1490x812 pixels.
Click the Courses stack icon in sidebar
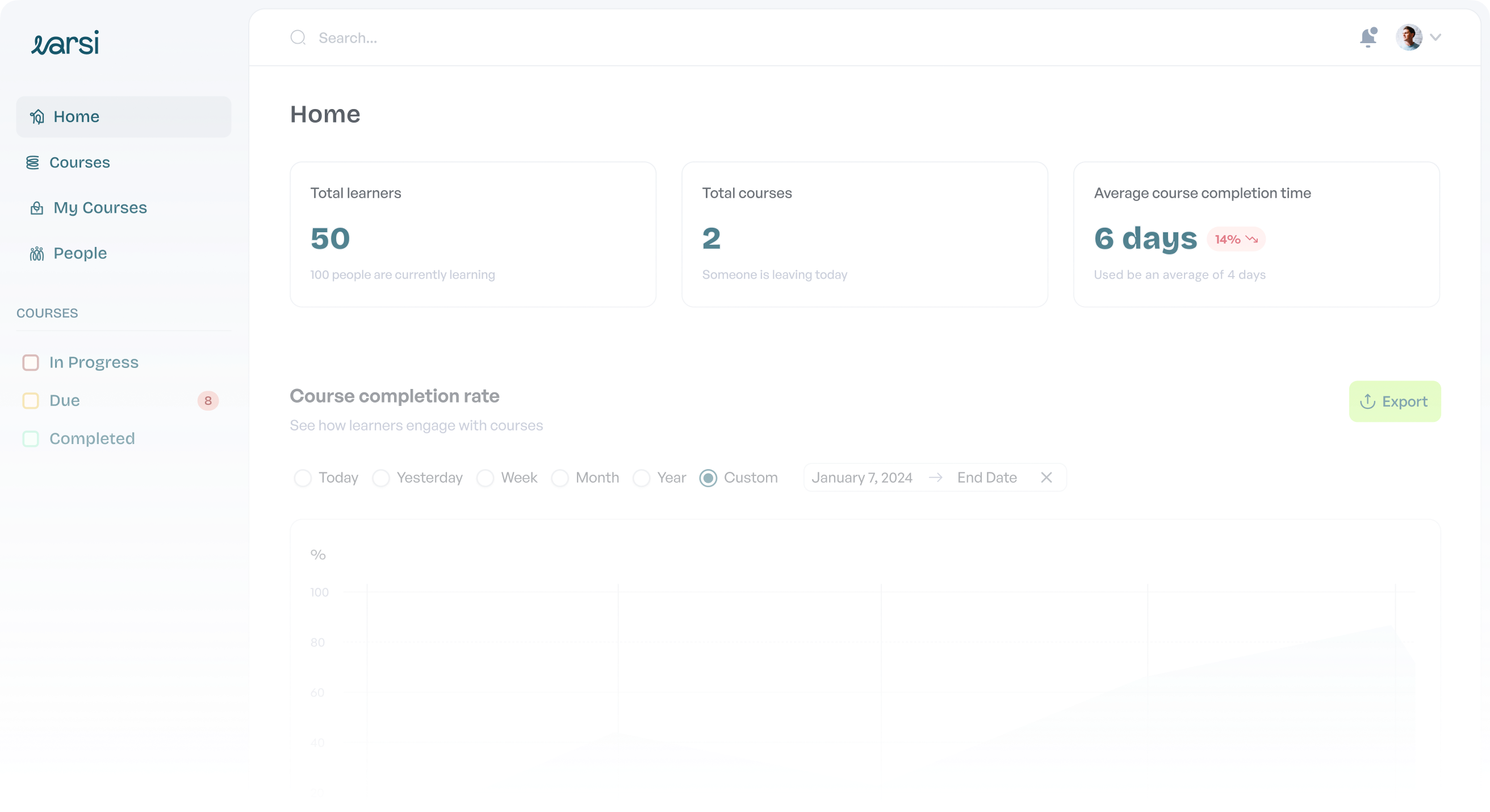click(33, 162)
